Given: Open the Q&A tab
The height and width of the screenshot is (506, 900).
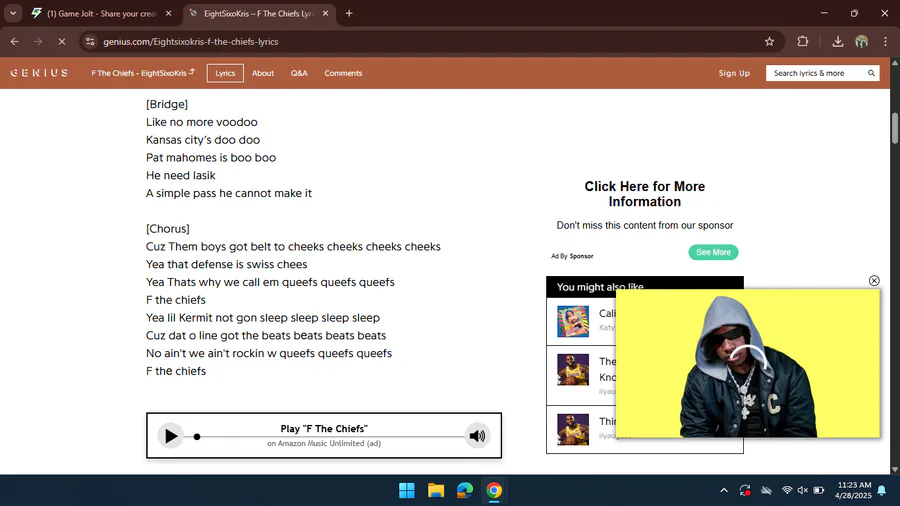Looking at the screenshot, I should 299,73.
